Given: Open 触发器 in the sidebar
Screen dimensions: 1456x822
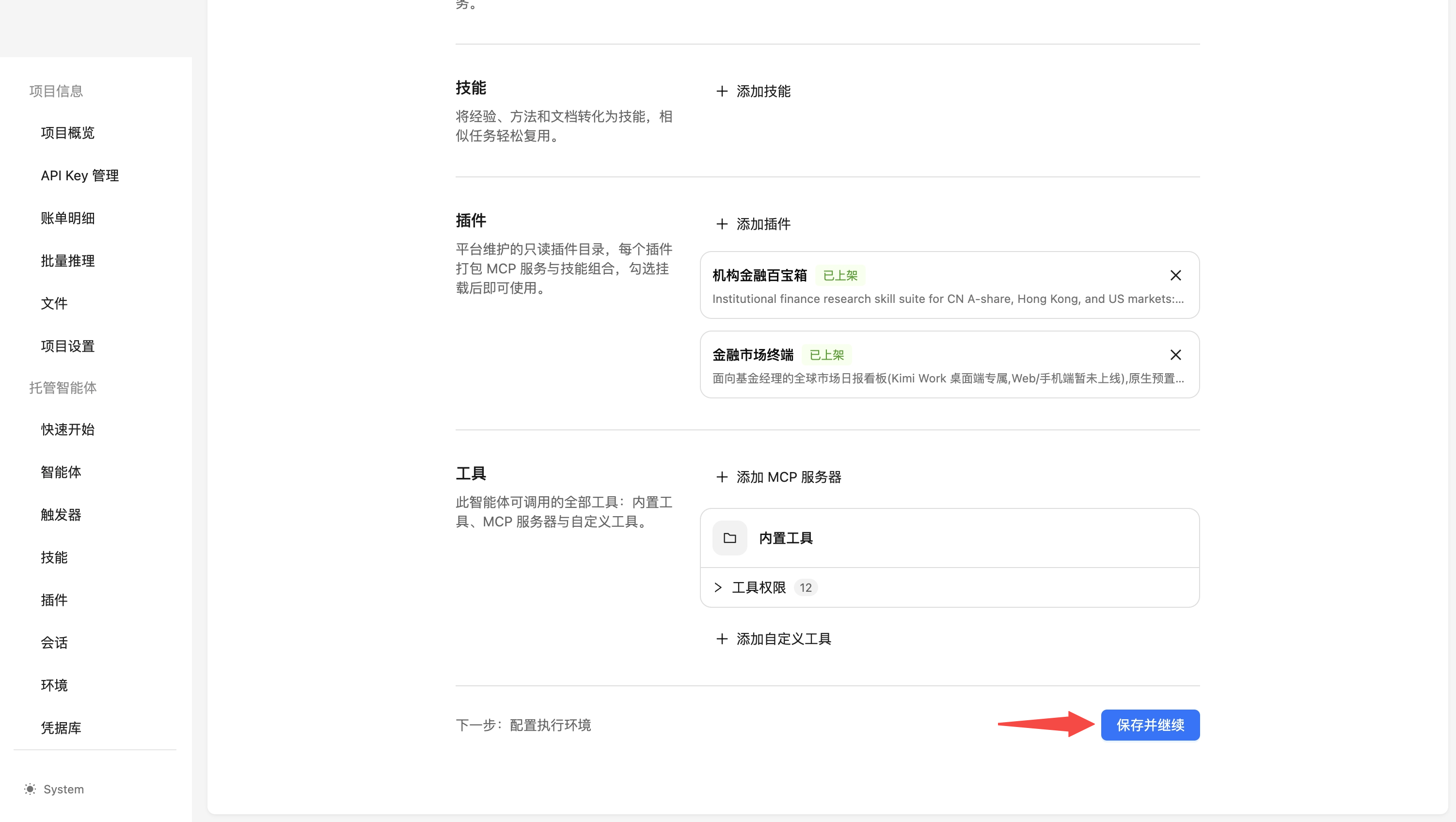Looking at the screenshot, I should point(61,514).
